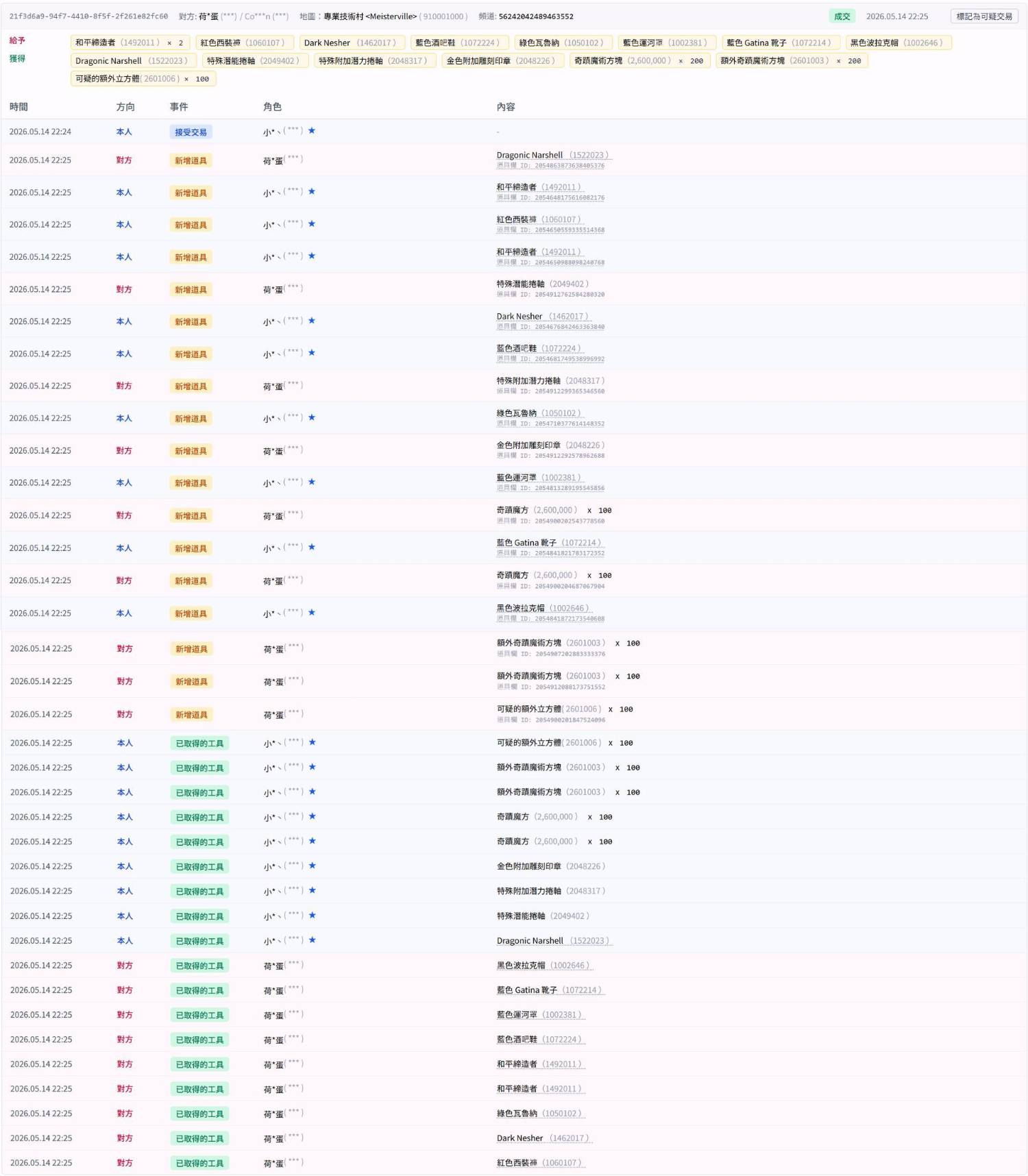The image size is (1028, 1176).
Task: Click the star in 特殊潛能捲軸 已取得的工具 row
Action: click(x=313, y=916)
